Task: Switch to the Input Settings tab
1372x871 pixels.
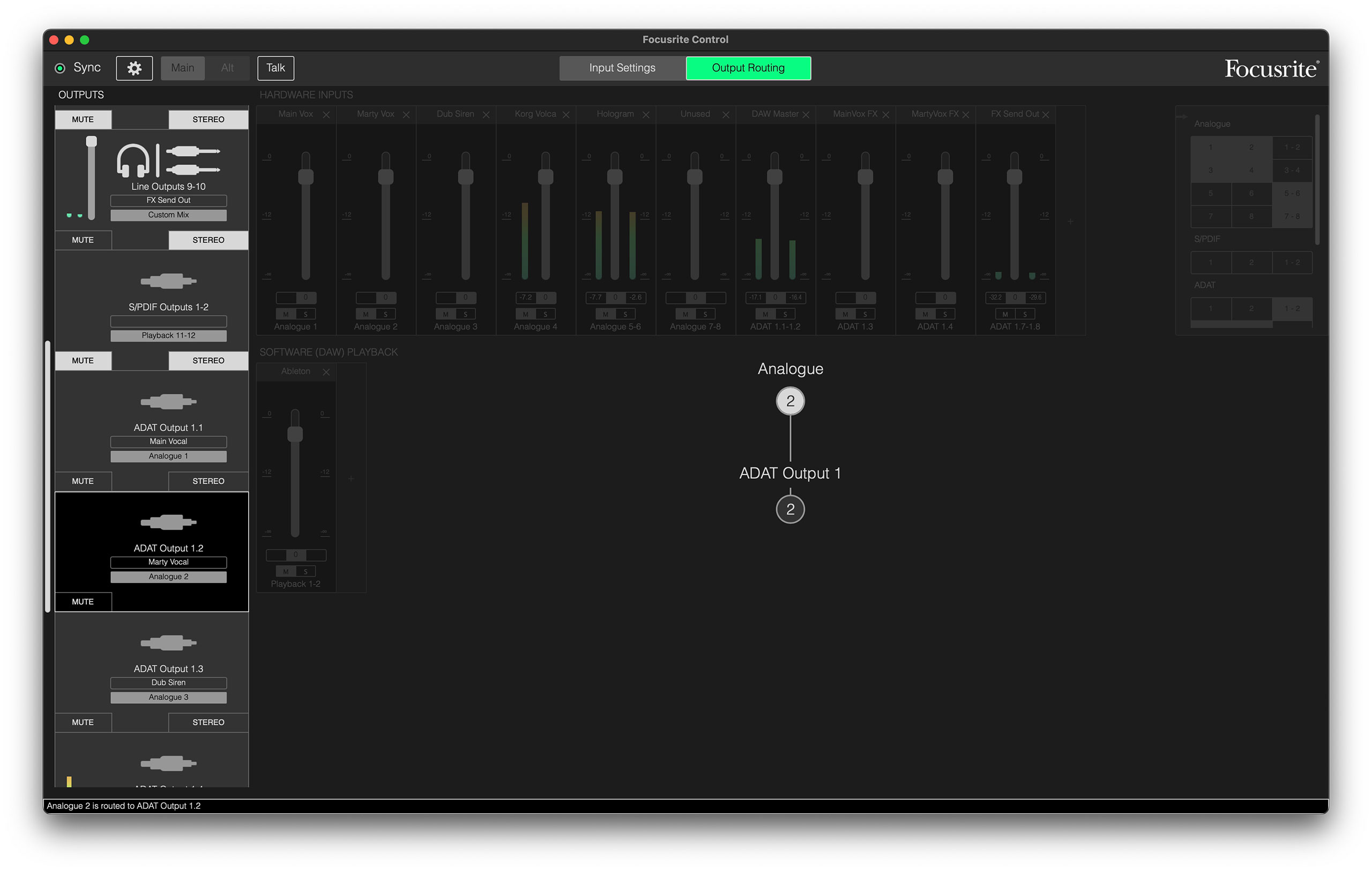Action: [622, 68]
